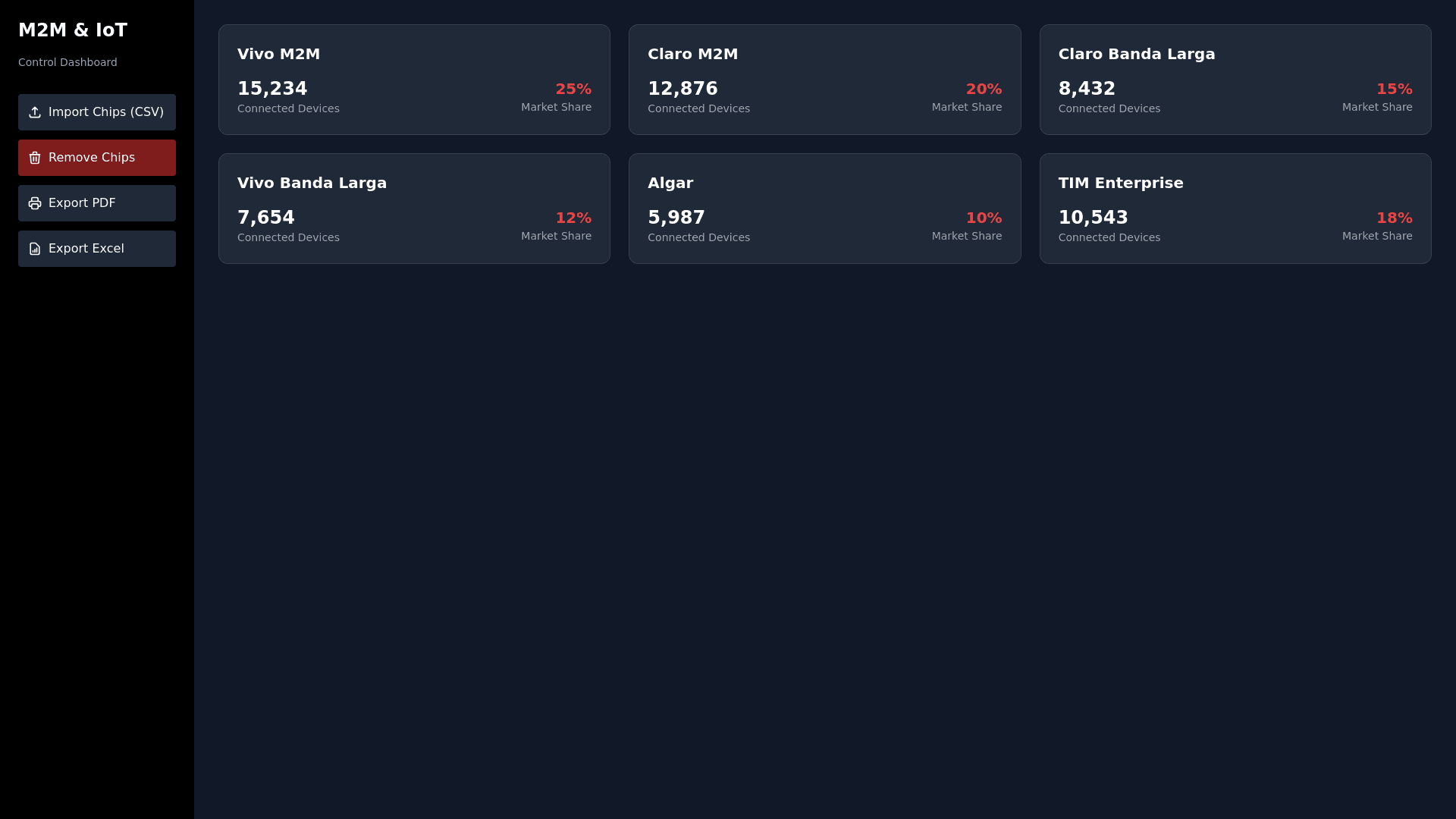Image resolution: width=1456 pixels, height=819 pixels.
Task: Click the spreadsheet file icon for Excel
Action: pyautogui.click(x=35, y=249)
